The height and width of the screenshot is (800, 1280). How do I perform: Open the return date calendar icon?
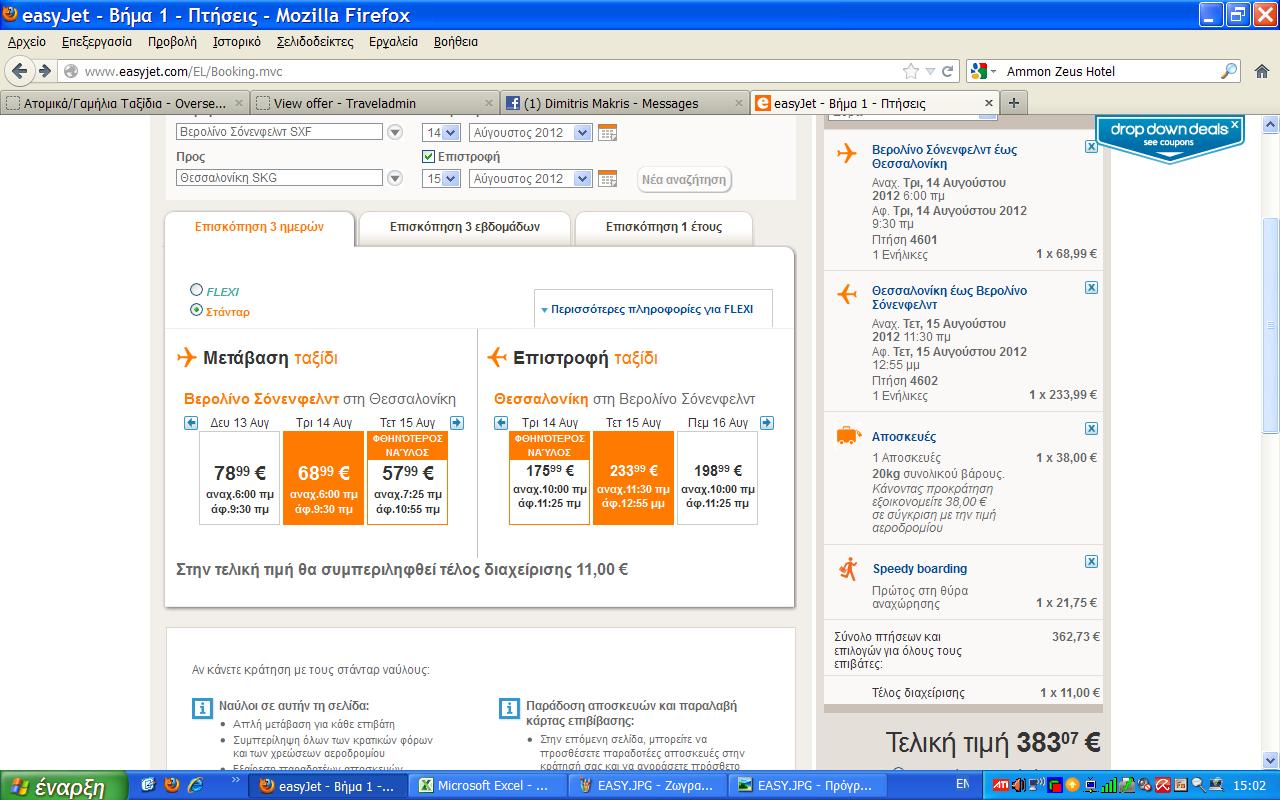[607, 178]
